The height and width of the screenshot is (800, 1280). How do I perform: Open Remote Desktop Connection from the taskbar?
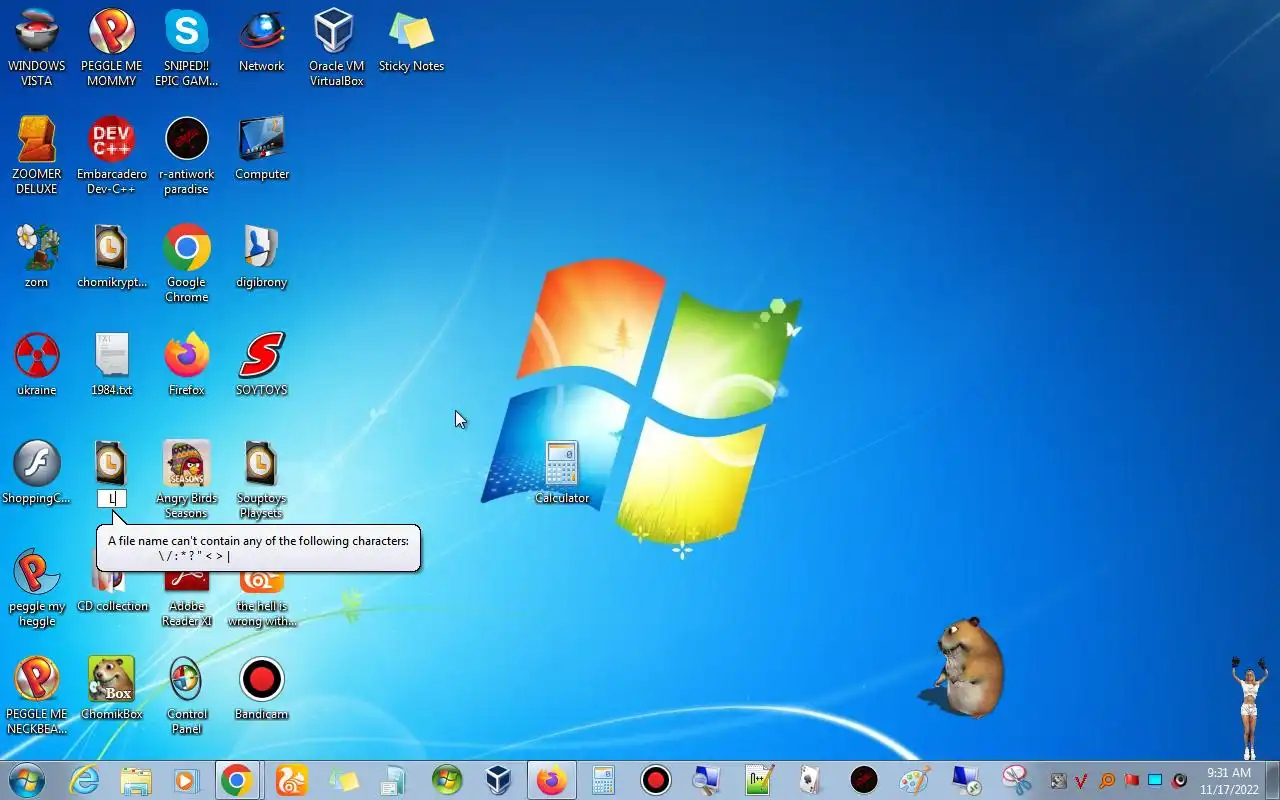(x=967, y=780)
